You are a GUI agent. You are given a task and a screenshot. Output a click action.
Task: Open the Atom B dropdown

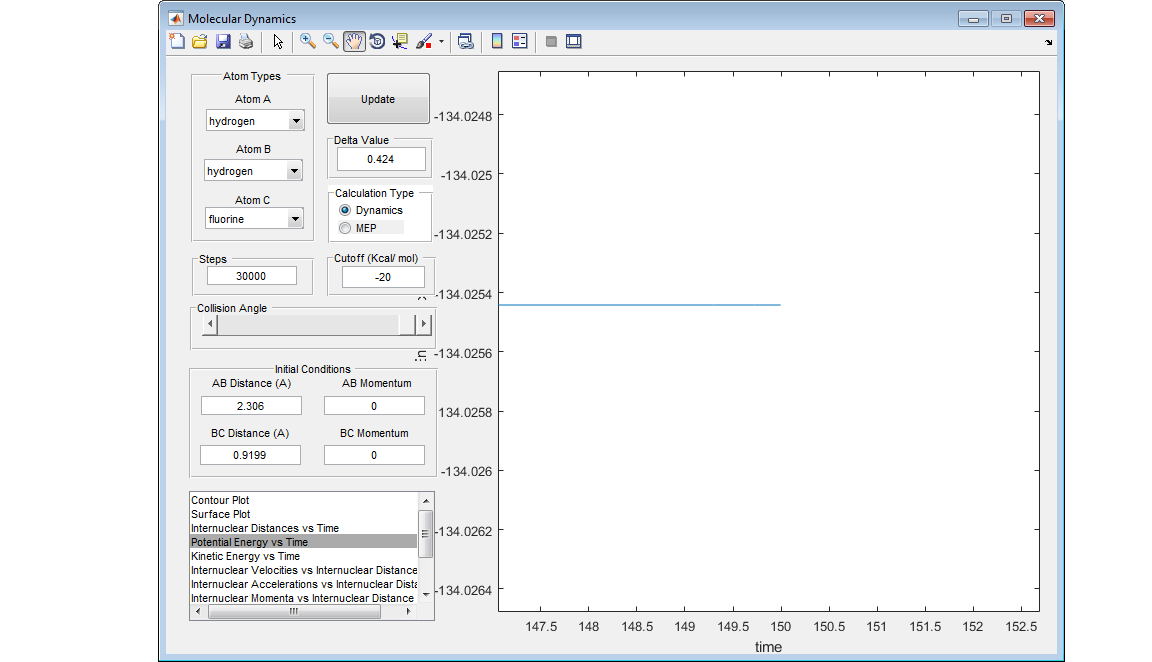point(293,171)
